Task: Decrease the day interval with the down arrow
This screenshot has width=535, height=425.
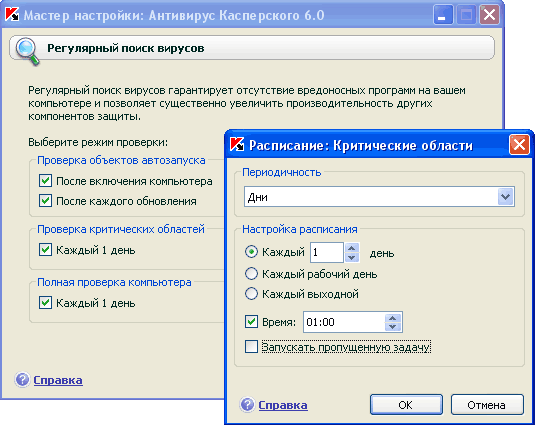Action: coord(352,258)
